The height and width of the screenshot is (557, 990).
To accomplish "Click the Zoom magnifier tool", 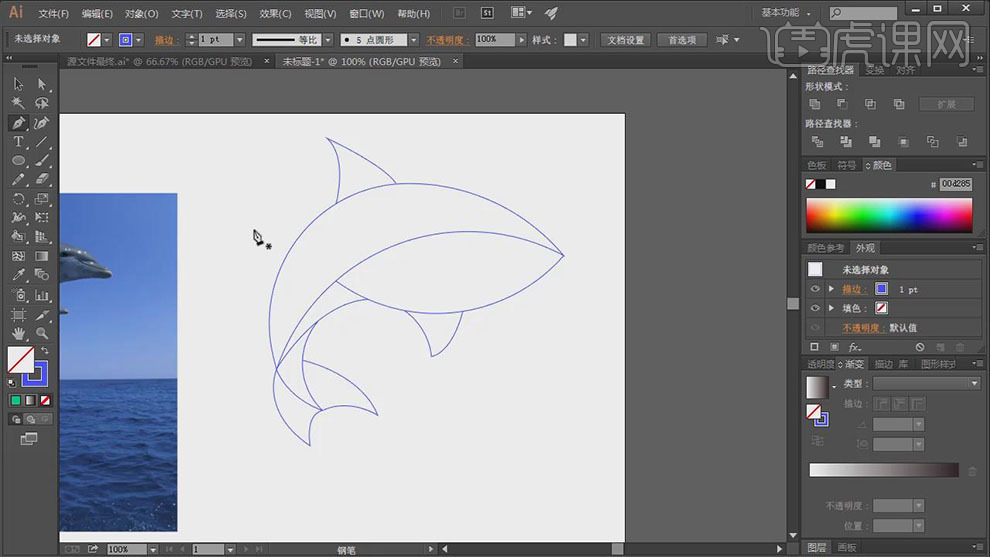I will pos(42,333).
